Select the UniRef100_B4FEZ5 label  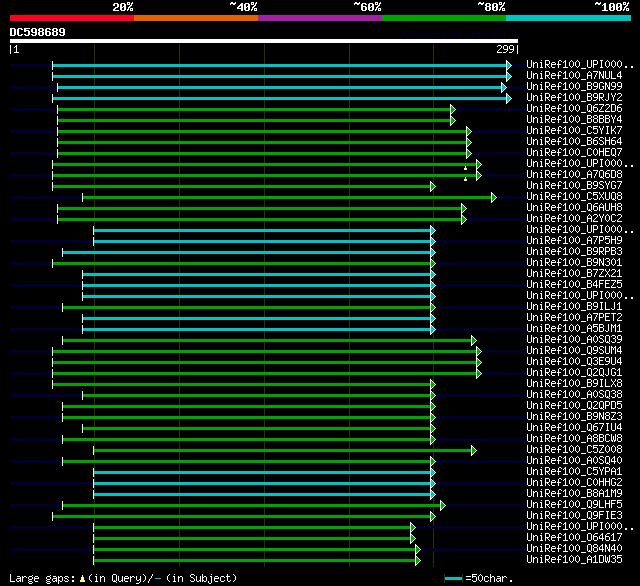[x=574, y=285]
